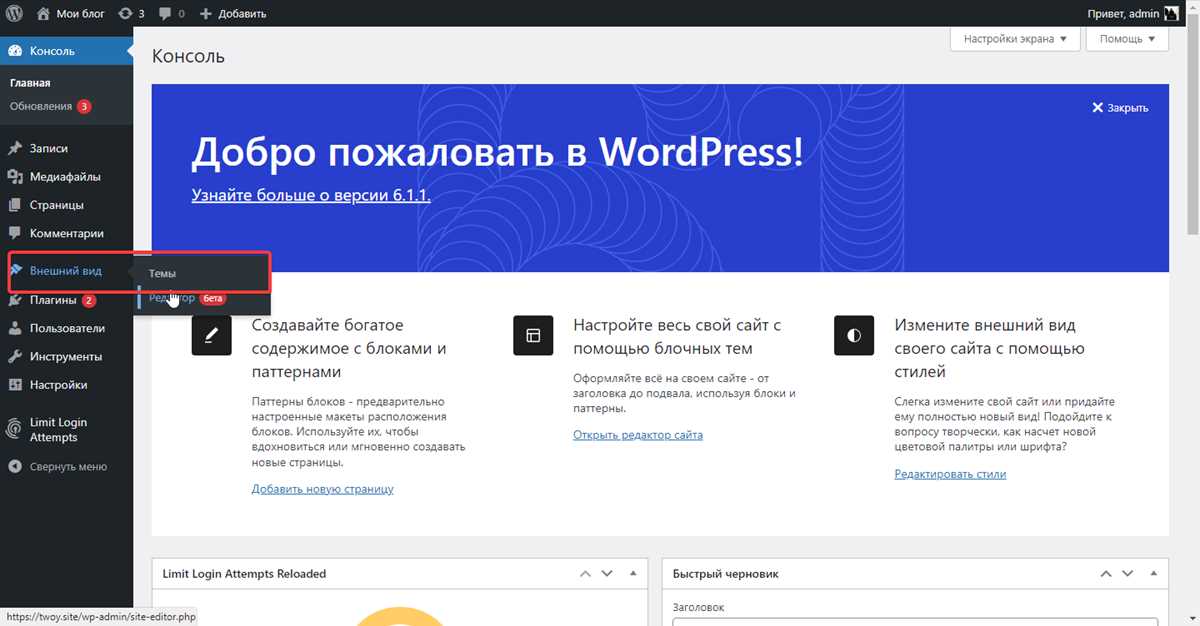Follow Добавить новую страницу link
This screenshot has width=1200, height=626.
point(323,489)
